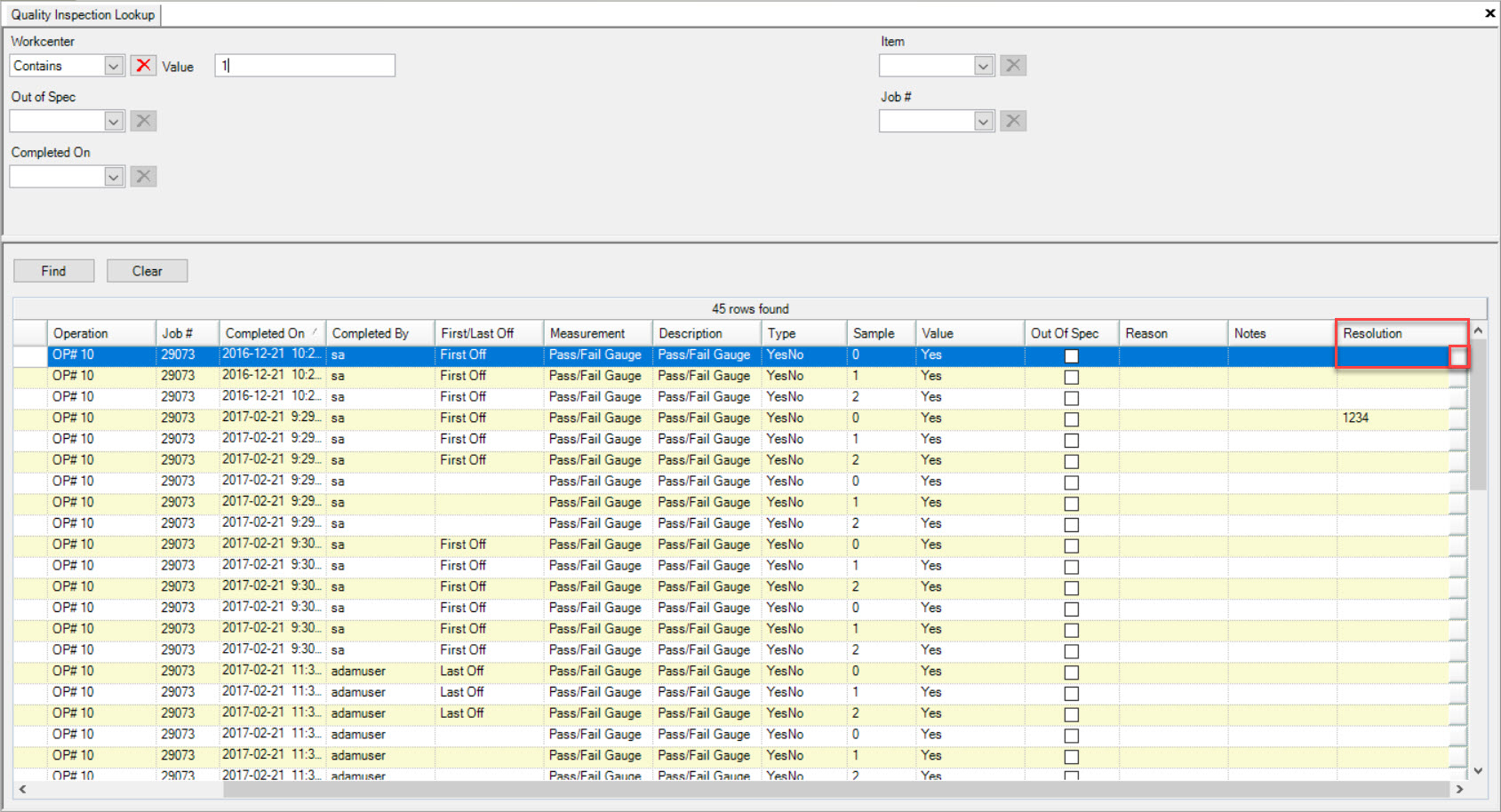Open the Item dropdown

point(983,66)
